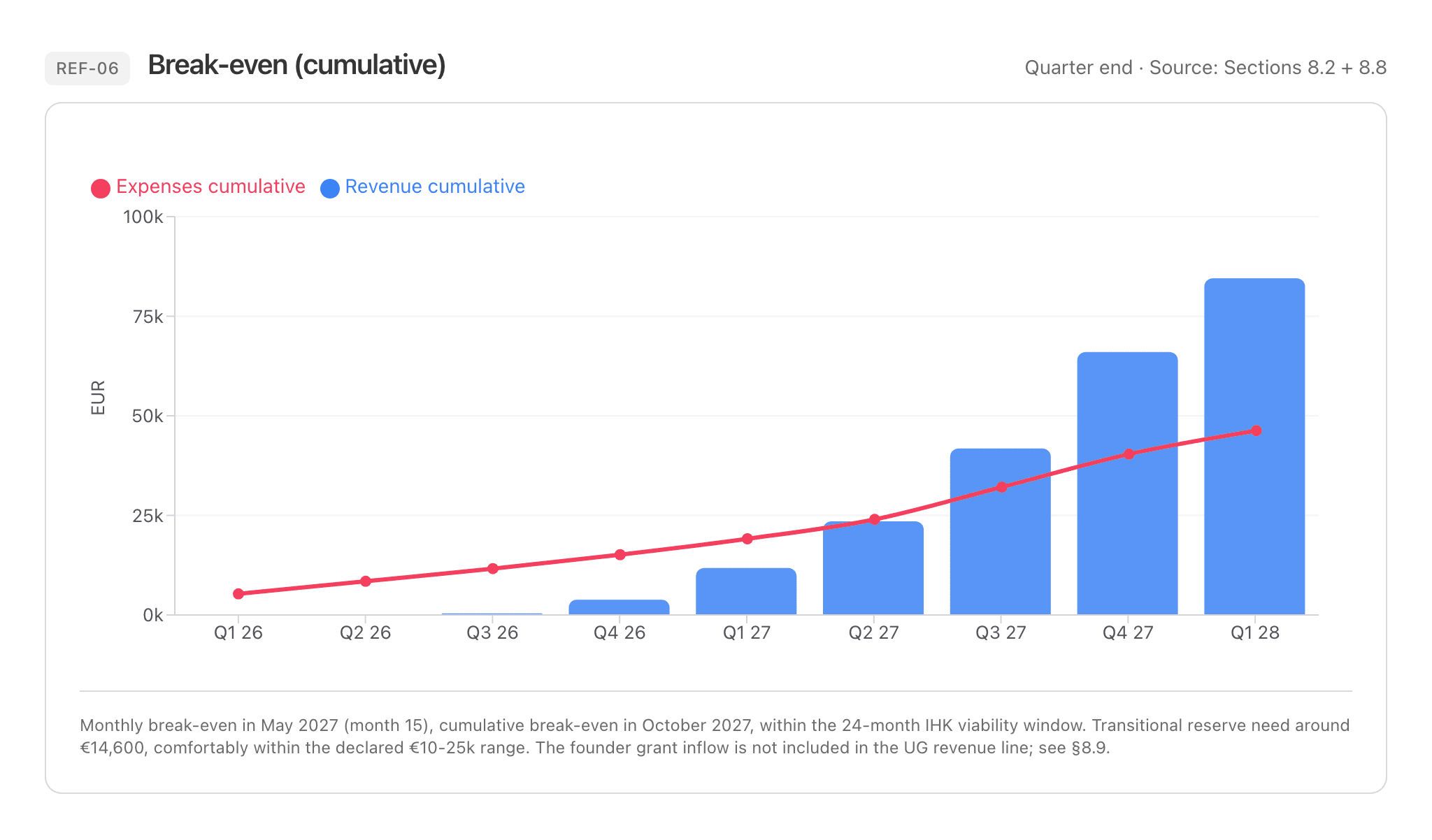Image resolution: width=1432 pixels, height=840 pixels.
Task: Click the Q1 26 x-axis label
Action: click(238, 633)
